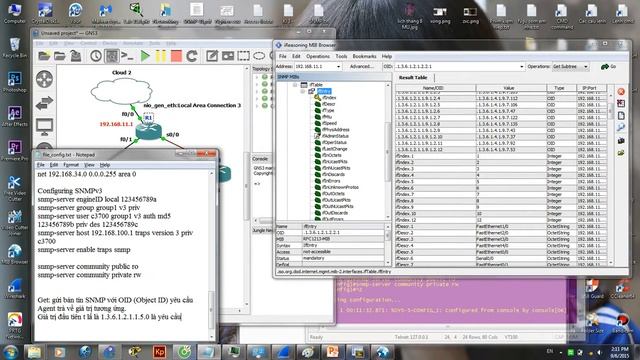Click Windows Start button
The height and width of the screenshot is (360, 640).
point(10,351)
